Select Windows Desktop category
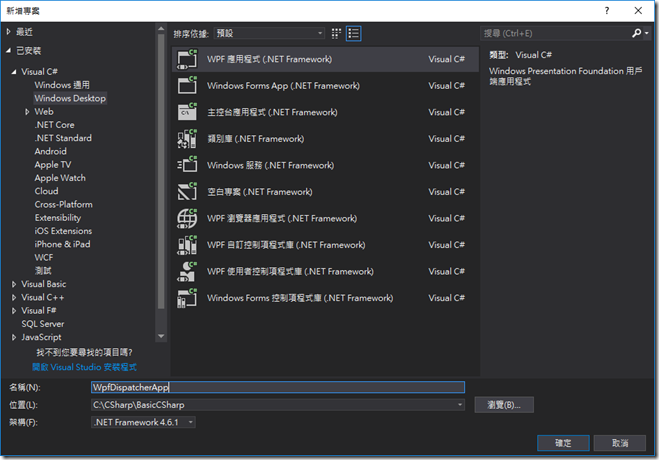 [x=70, y=98]
